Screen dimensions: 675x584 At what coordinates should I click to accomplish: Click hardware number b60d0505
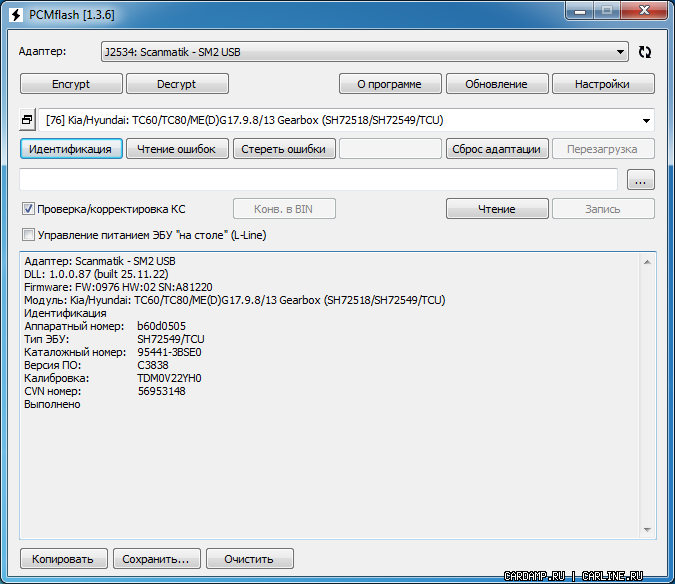pyautogui.click(x=161, y=326)
